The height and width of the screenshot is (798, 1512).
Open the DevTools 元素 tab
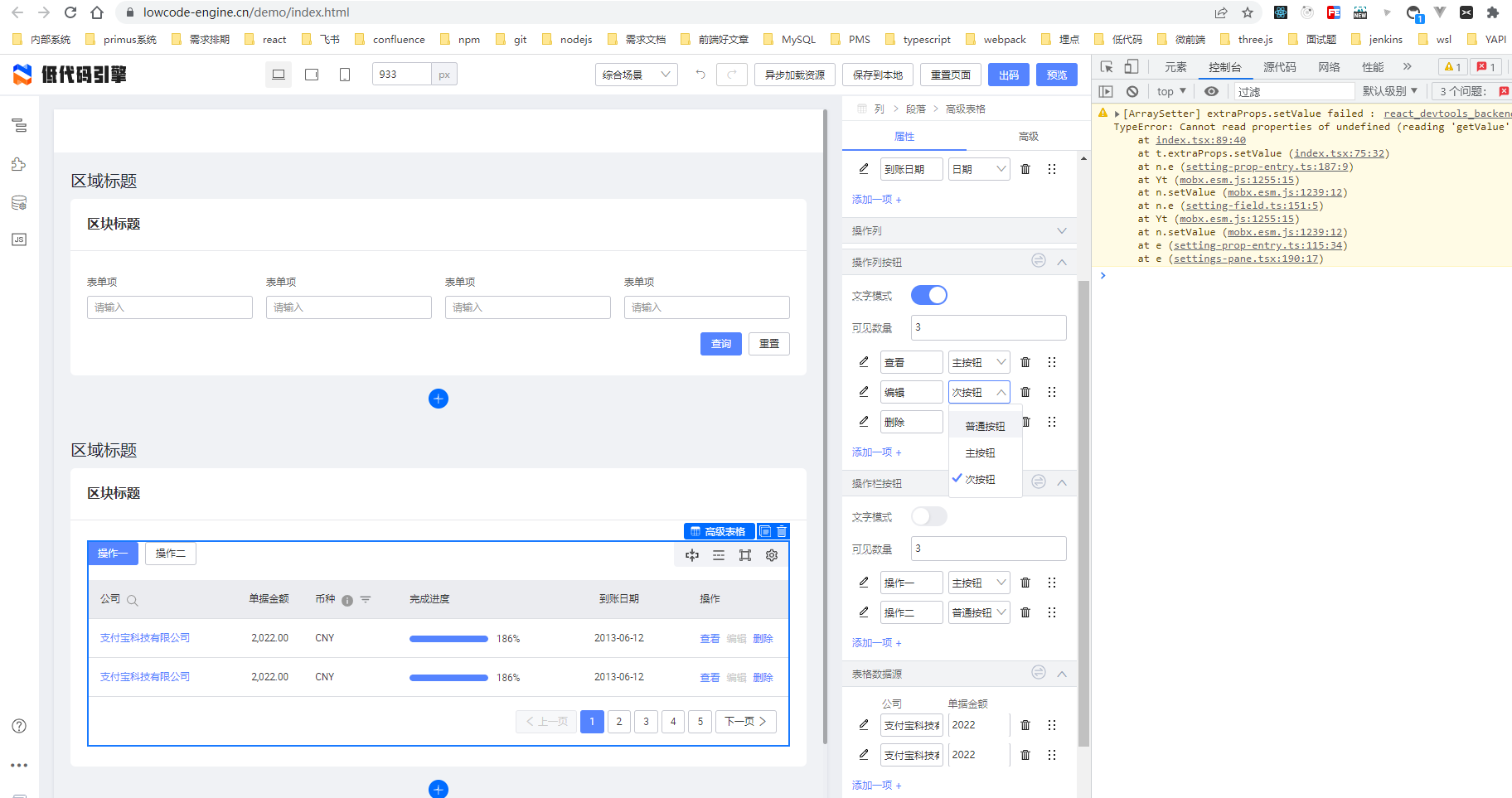coord(1175,67)
